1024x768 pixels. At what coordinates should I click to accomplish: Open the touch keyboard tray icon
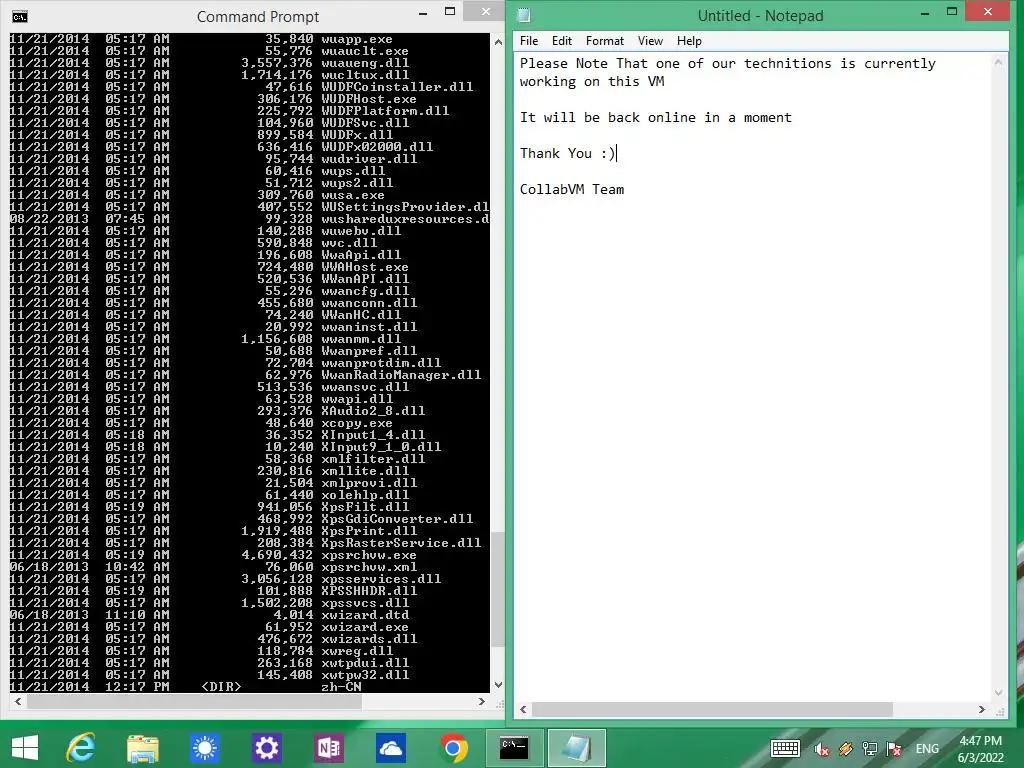[785, 748]
